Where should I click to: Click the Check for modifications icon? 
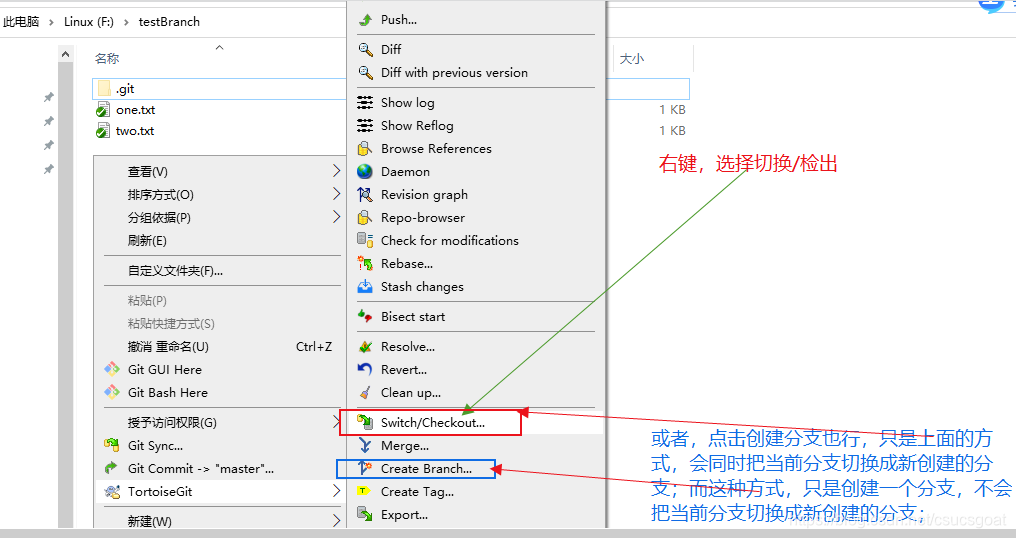pyautogui.click(x=365, y=240)
